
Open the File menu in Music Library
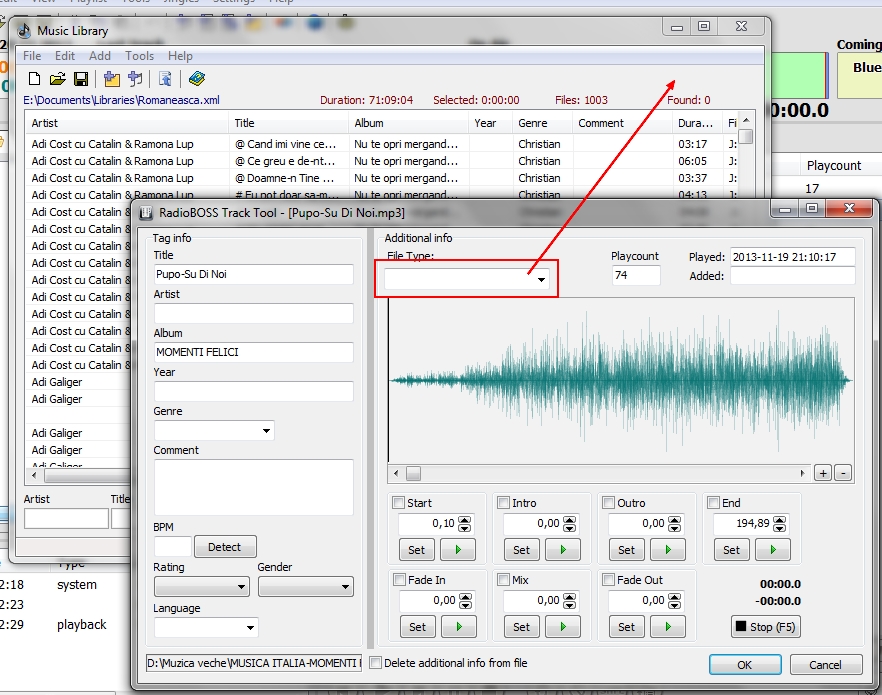32,56
